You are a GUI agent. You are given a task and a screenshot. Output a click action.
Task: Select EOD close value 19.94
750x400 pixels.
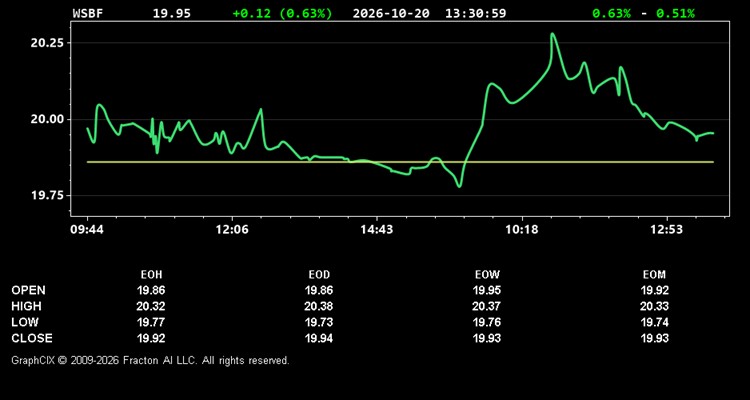(x=319, y=338)
